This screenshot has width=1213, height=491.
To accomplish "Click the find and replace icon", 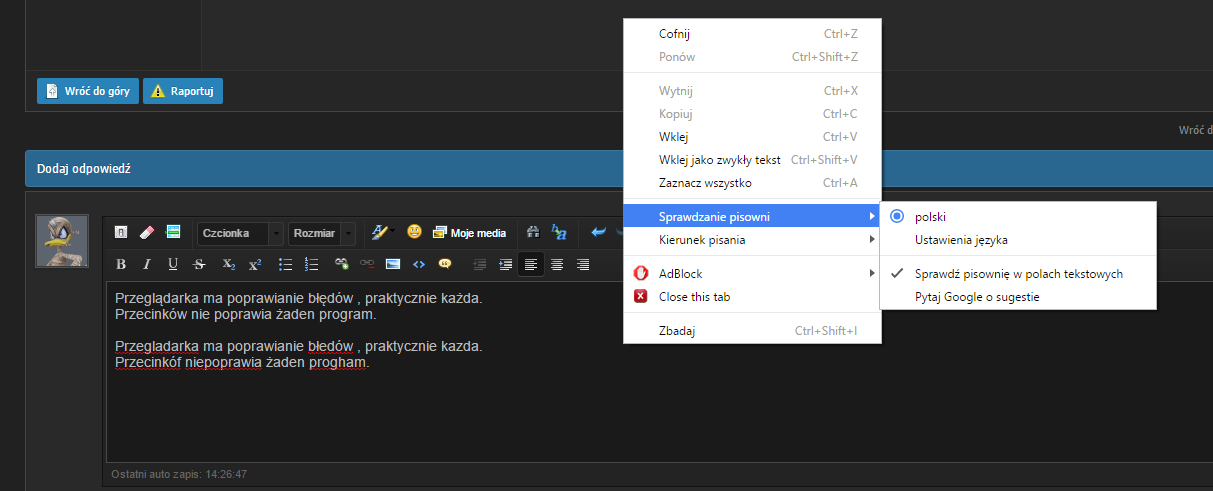I will [559, 232].
